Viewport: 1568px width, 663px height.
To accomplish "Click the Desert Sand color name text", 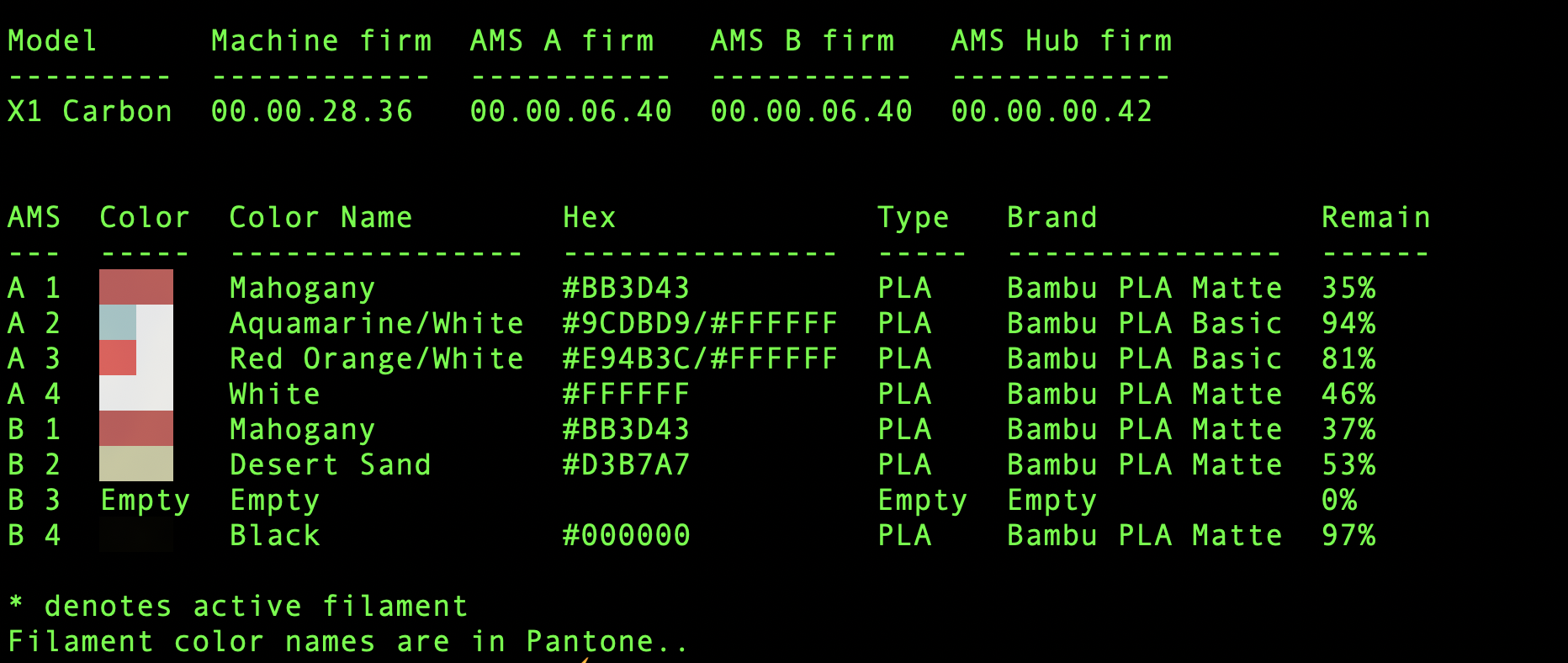I will [x=330, y=464].
